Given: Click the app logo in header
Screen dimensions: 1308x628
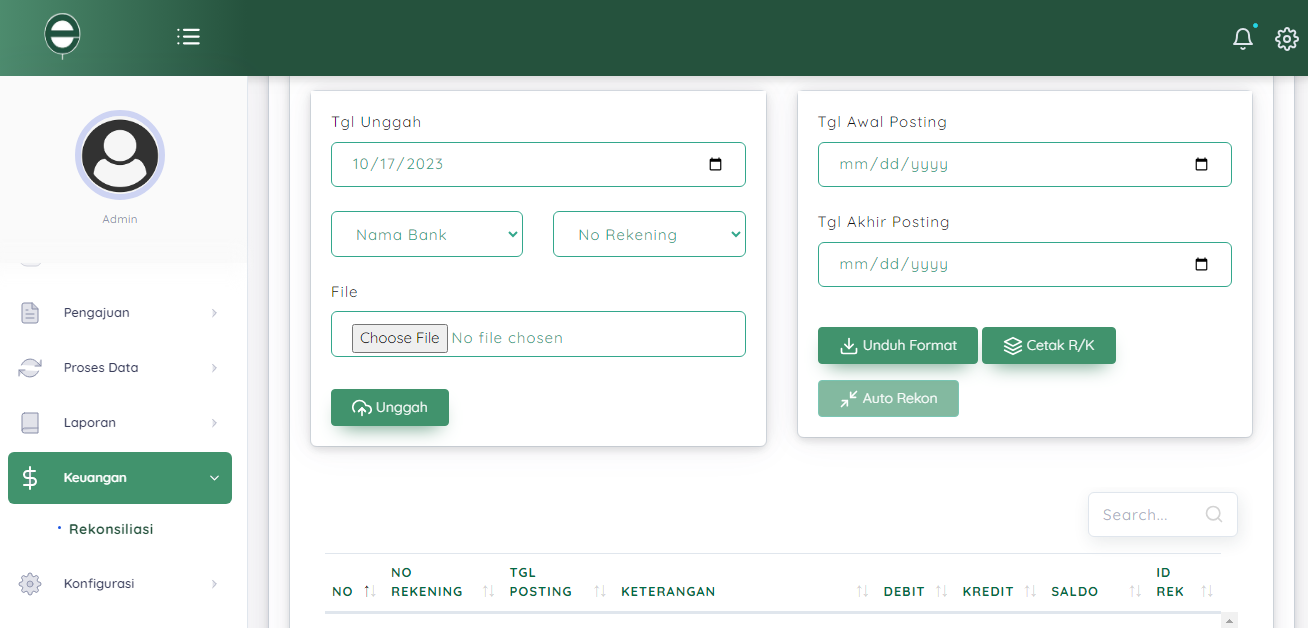Looking at the screenshot, I should point(62,36).
